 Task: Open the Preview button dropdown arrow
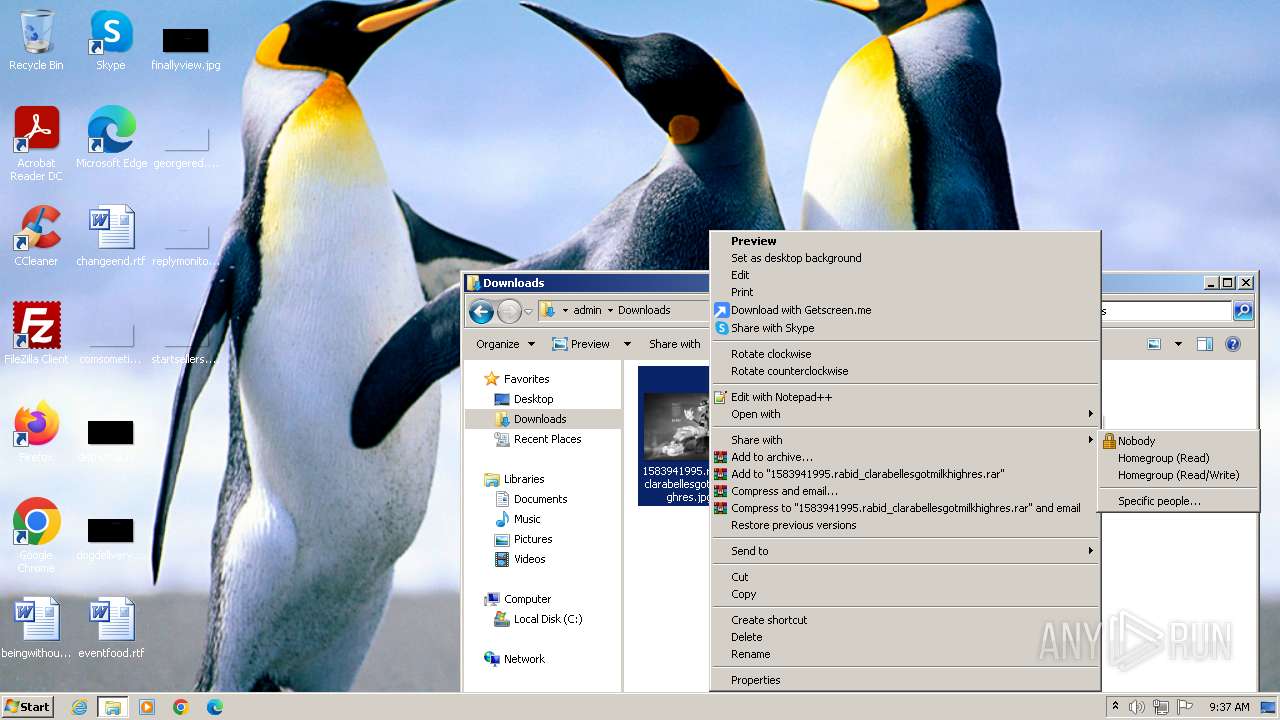tap(627, 344)
